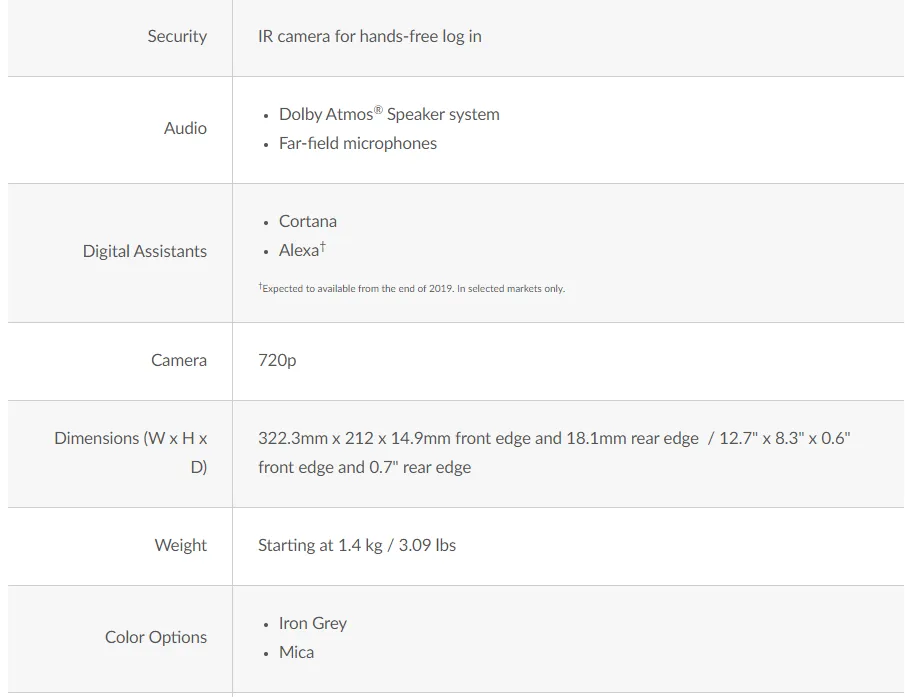Choose the Mica color option
This screenshot has width=919, height=697.
coord(296,652)
